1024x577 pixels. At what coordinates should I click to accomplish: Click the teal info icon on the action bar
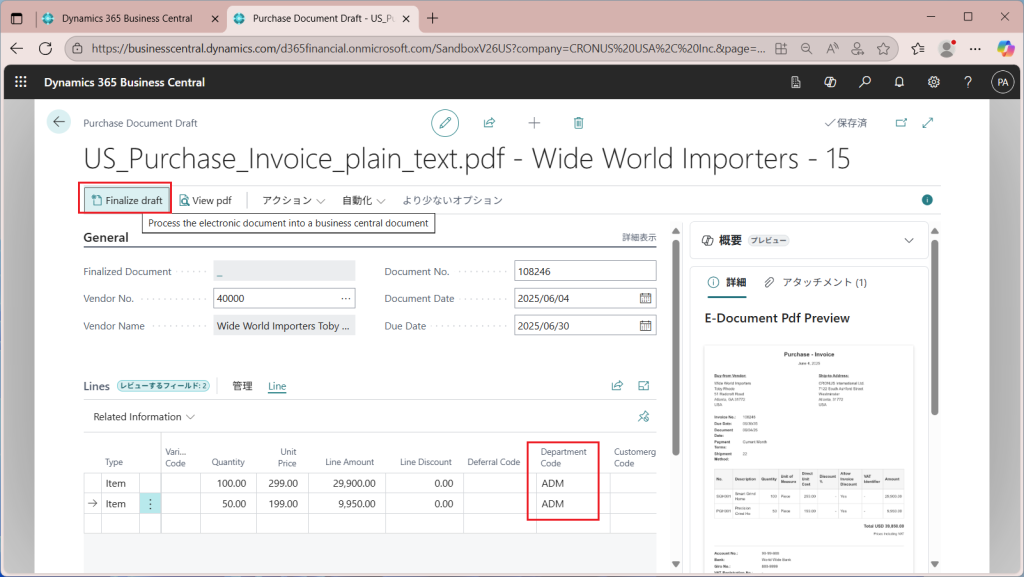pos(927,200)
